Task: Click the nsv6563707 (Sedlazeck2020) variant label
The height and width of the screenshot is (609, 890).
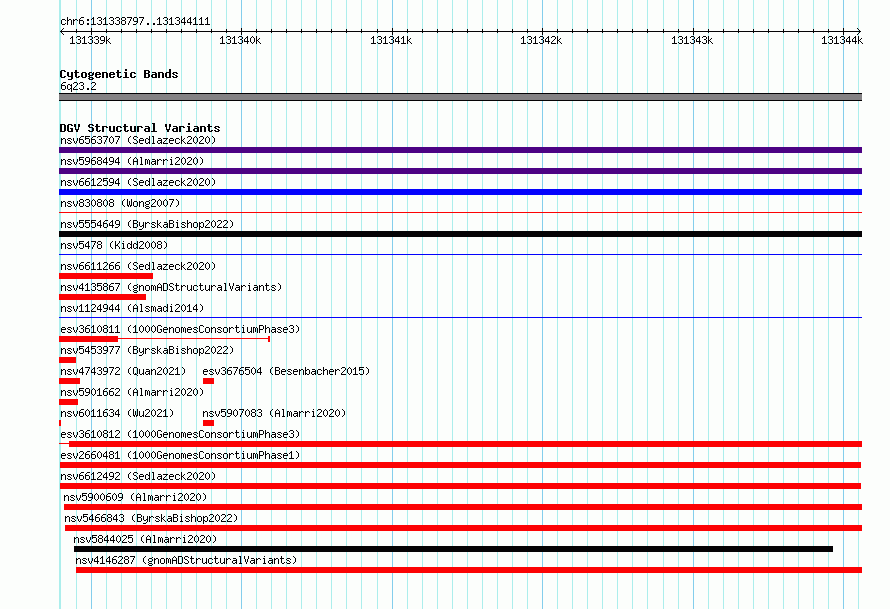Action: 138,140
